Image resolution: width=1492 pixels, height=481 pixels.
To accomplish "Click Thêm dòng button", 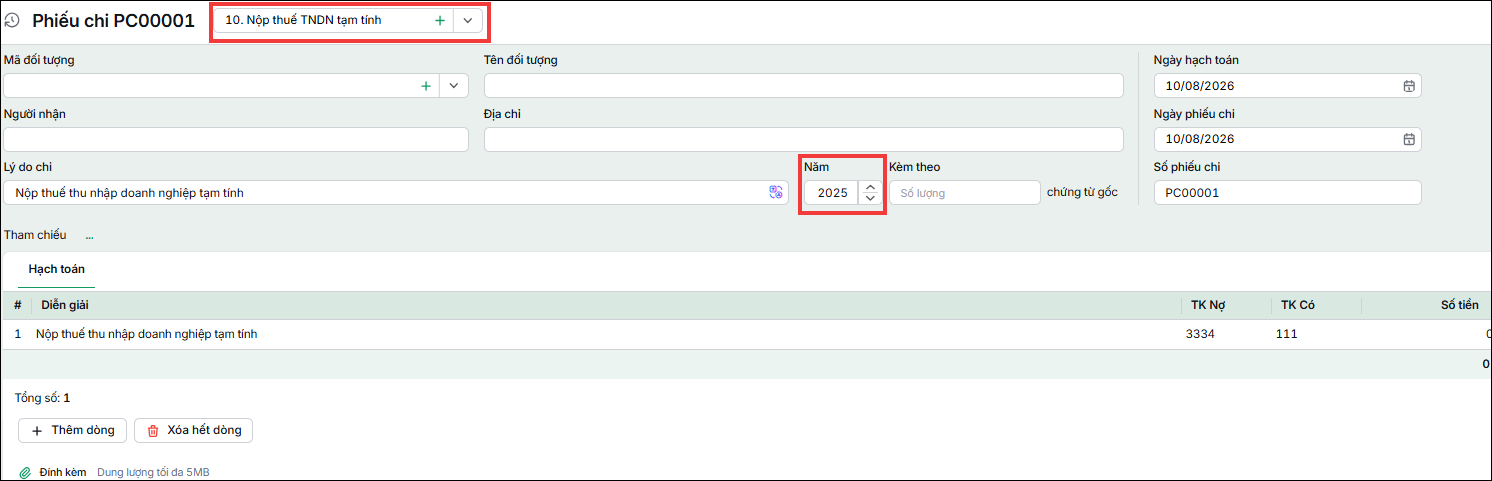I will [73, 430].
